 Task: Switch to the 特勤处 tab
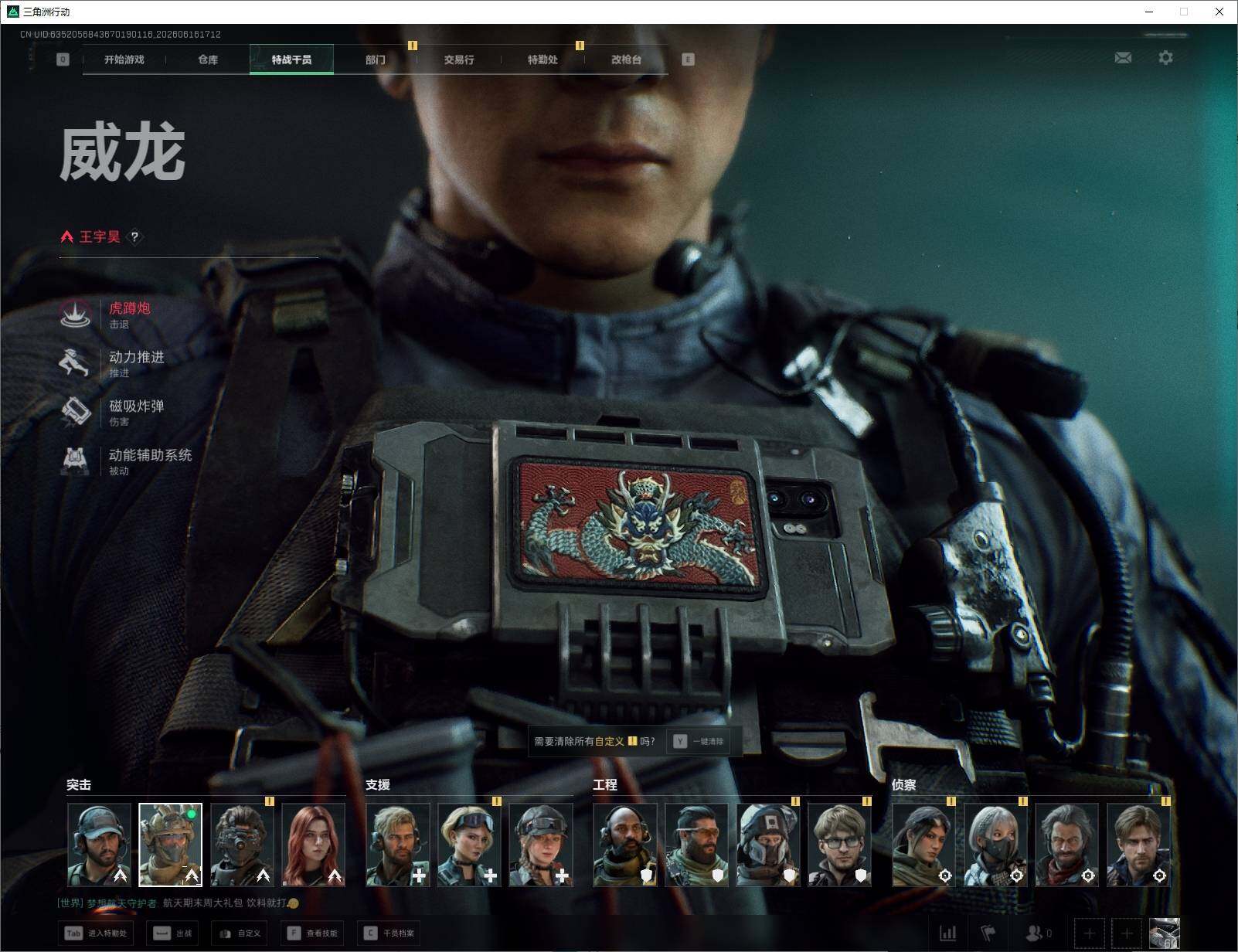pyautogui.click(x=542, y=59)
